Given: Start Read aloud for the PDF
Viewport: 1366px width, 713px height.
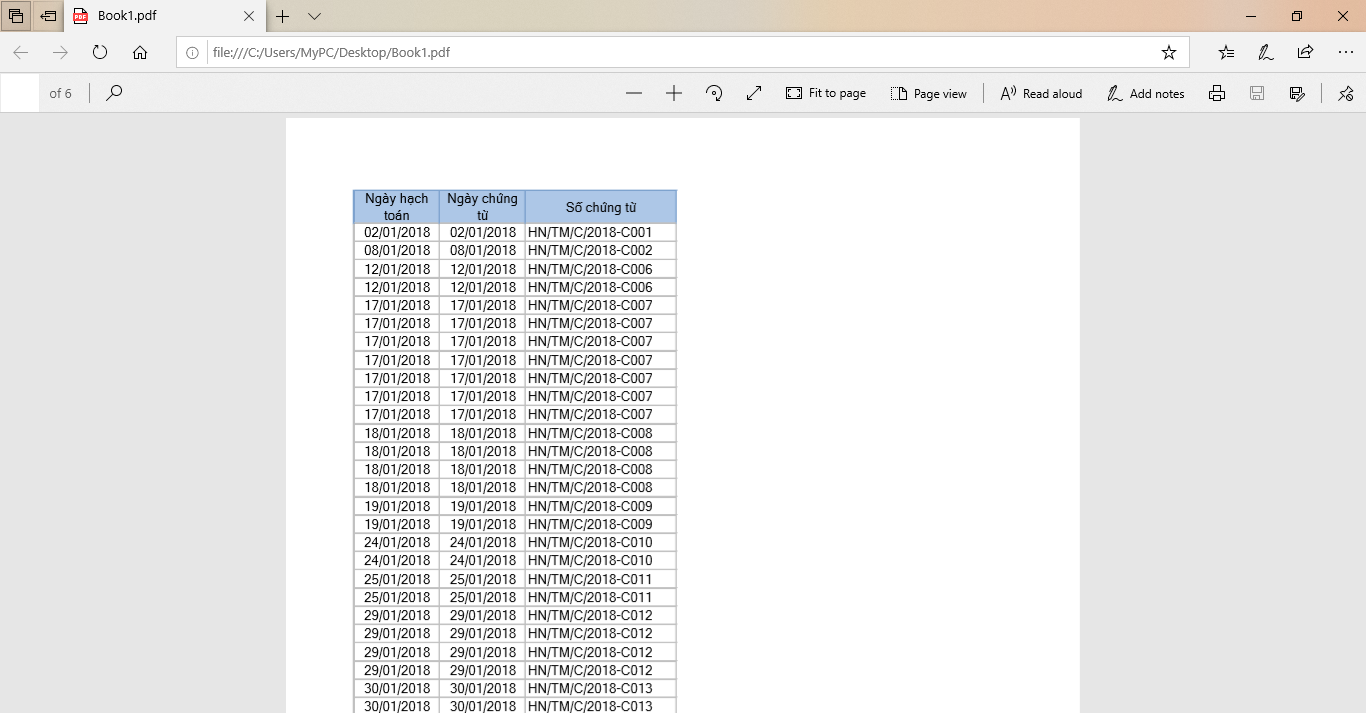Looking at the screenshot, I should pyautogui.click(x=1040, y=93).
